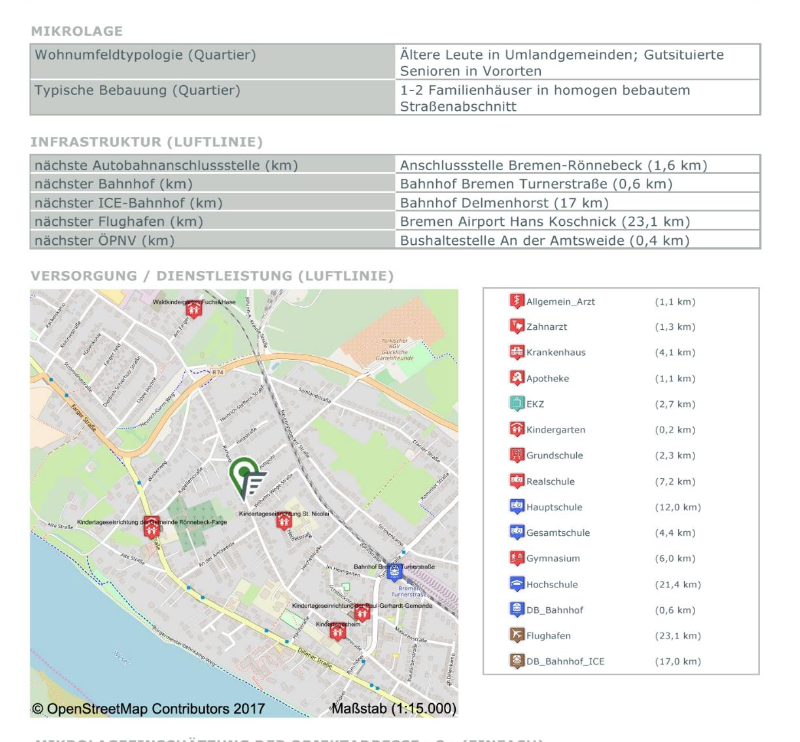This screenshot has height=742, width=800.
Task: Click the Realschule legend icon
Action: coord(516,481)
